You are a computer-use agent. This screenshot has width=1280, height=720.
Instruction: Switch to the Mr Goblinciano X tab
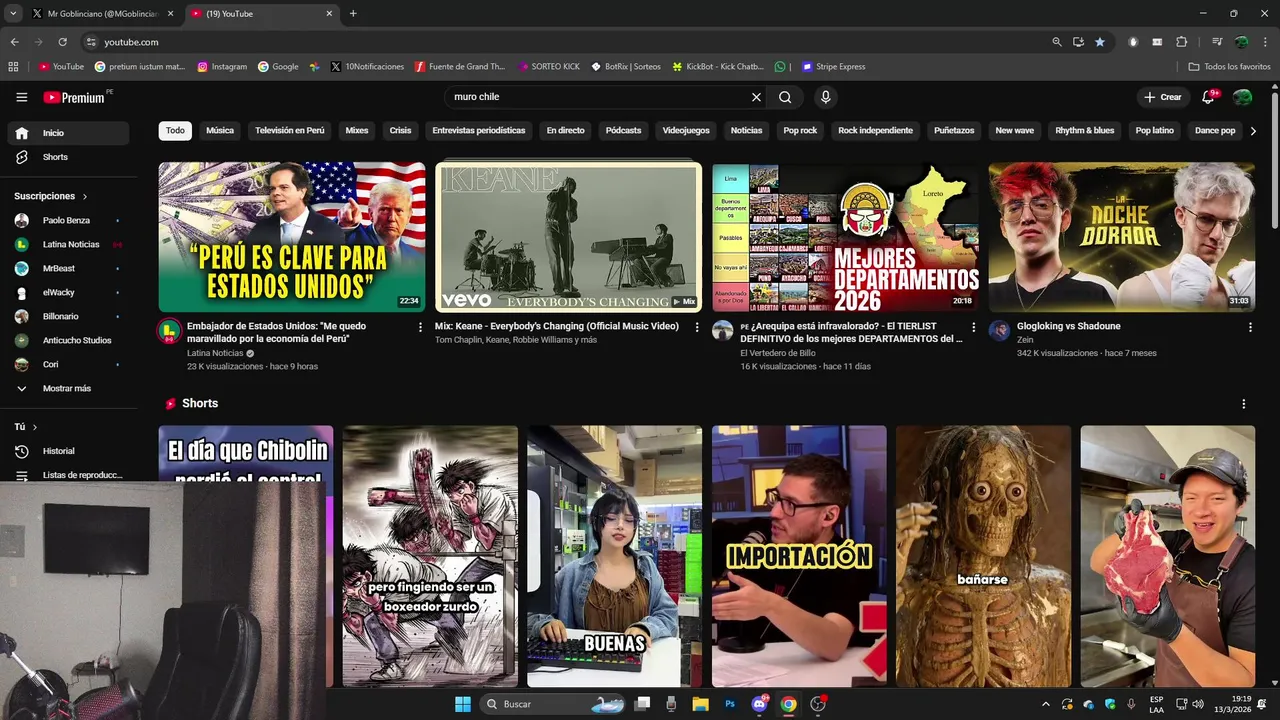[x=102, y=14]
